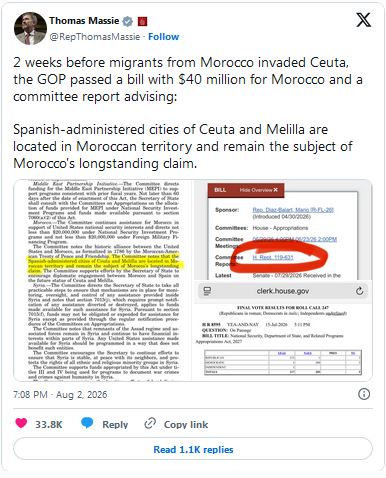Viewport: 386px width, 478px height.
Task: Click the Thomas Massie display name
Action: tap(84, 21)
